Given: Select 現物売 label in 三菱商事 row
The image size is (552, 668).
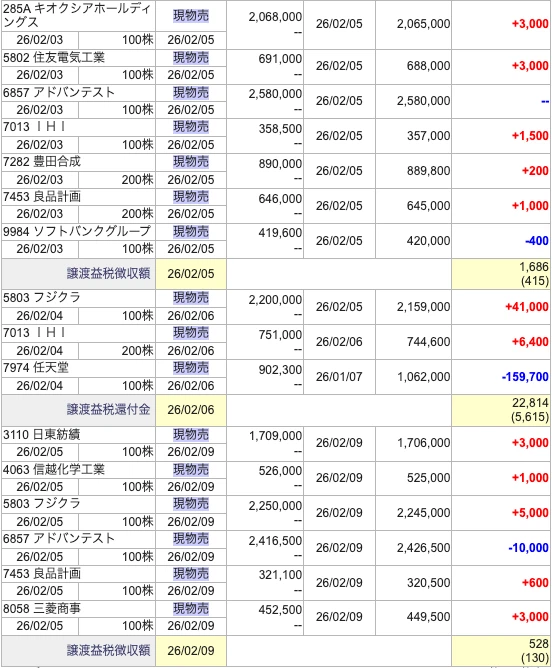Looking at the screenshot, I should [191, 608].
